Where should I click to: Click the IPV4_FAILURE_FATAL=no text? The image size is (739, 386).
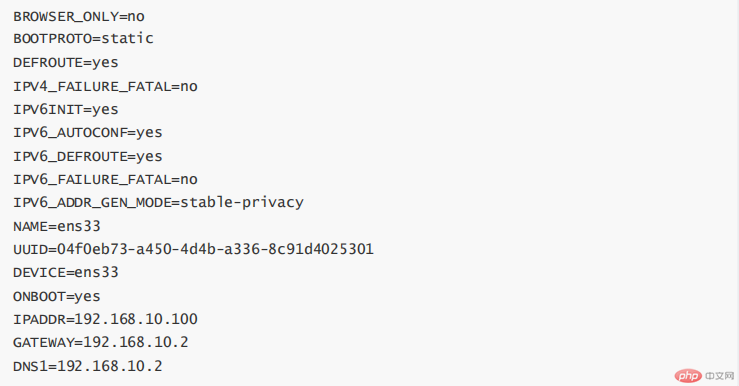[105, 87]
